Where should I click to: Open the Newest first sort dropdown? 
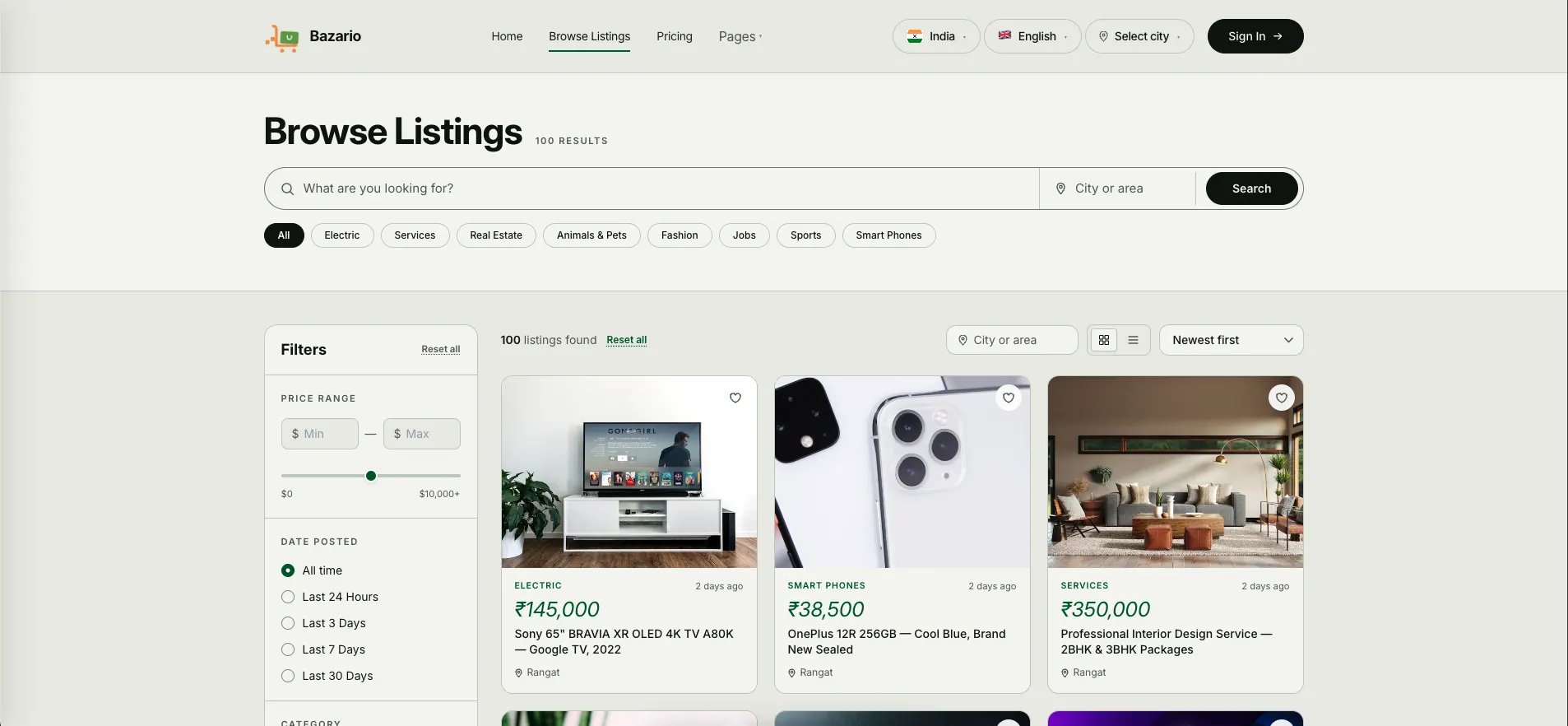tap(1231, 340)
